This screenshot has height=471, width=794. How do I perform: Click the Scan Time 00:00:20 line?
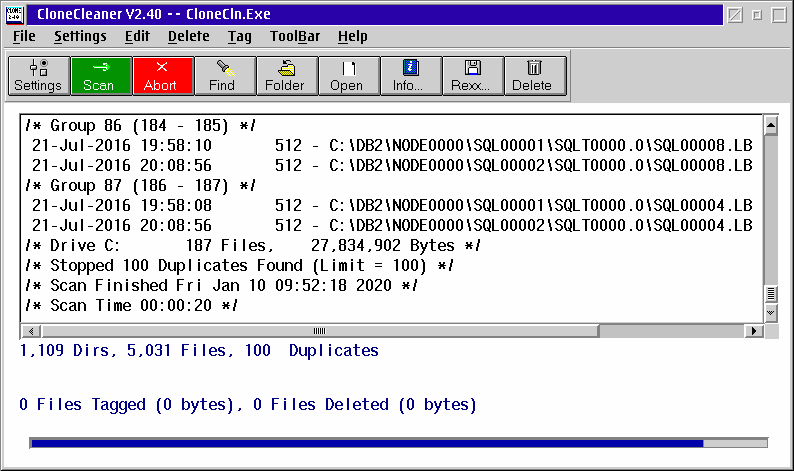tap(132, 305)
